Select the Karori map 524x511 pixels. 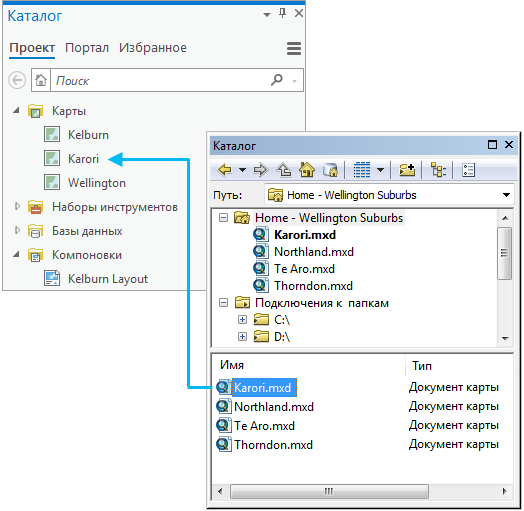point(83,159)
